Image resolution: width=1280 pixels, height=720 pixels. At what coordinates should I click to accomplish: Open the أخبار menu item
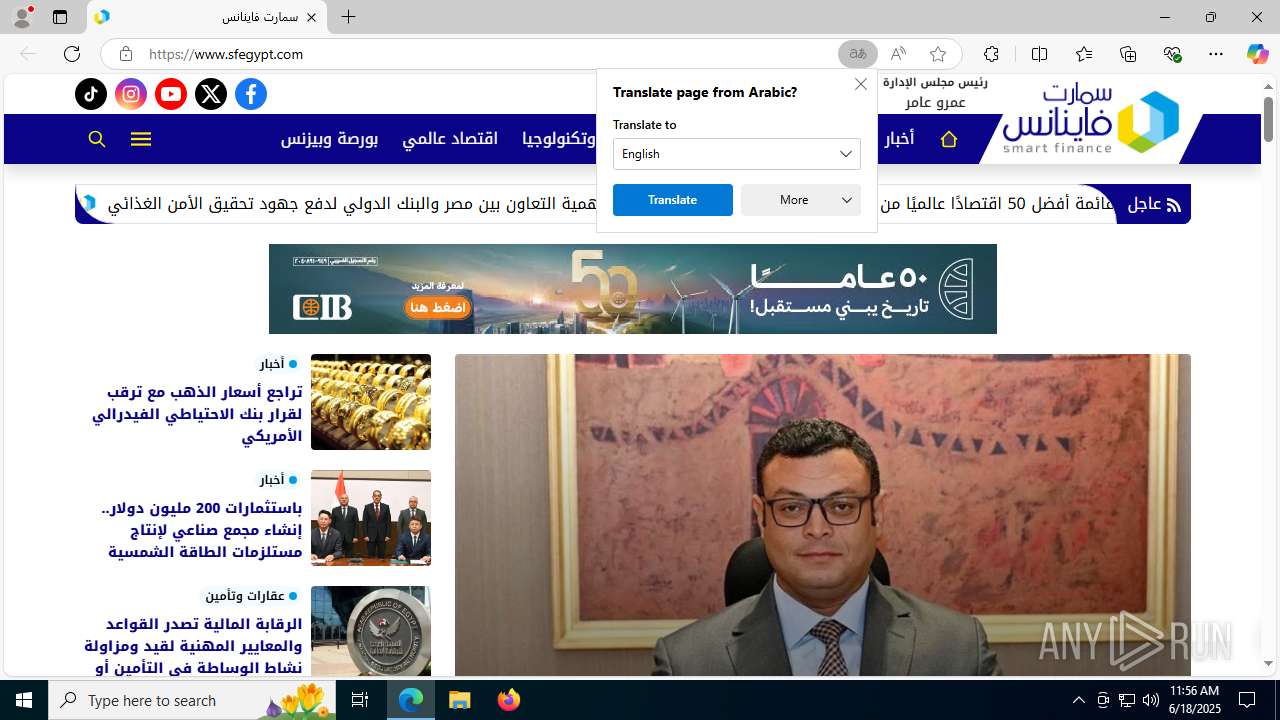(x=898, y=139)
